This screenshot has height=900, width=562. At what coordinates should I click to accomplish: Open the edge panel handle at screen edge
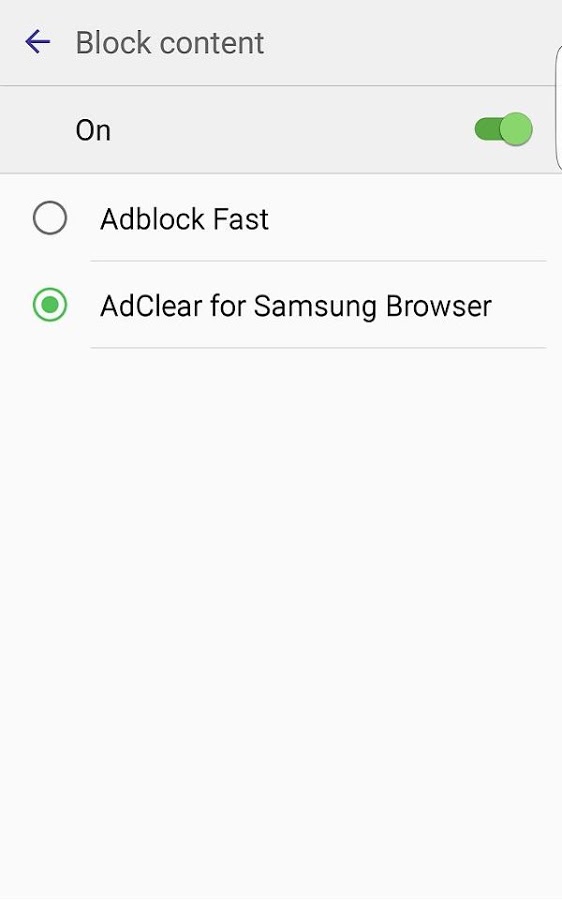point(558,109)
